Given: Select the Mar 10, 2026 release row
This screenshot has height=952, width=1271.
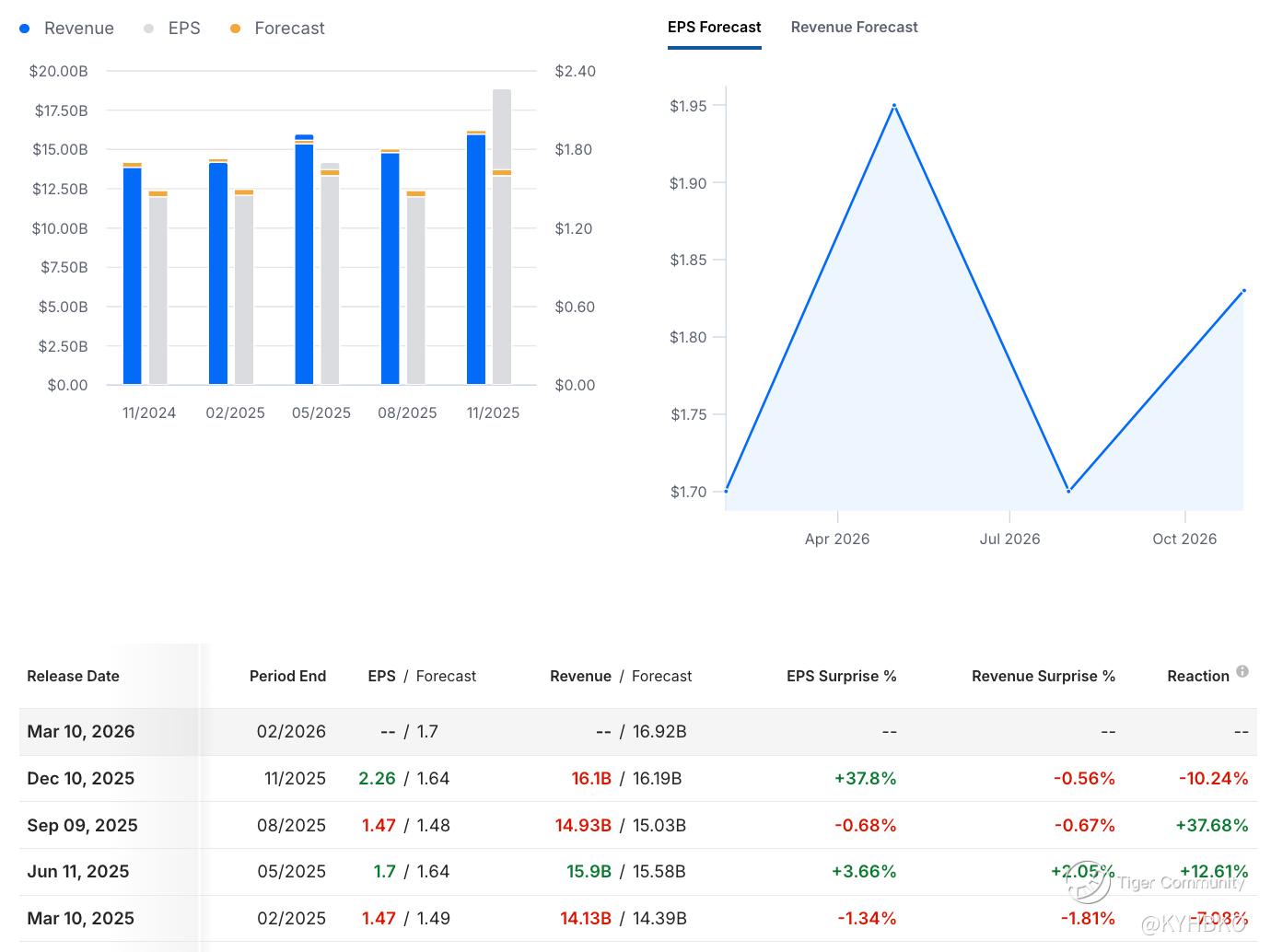Looking at the screenshot, I should 81,732.
